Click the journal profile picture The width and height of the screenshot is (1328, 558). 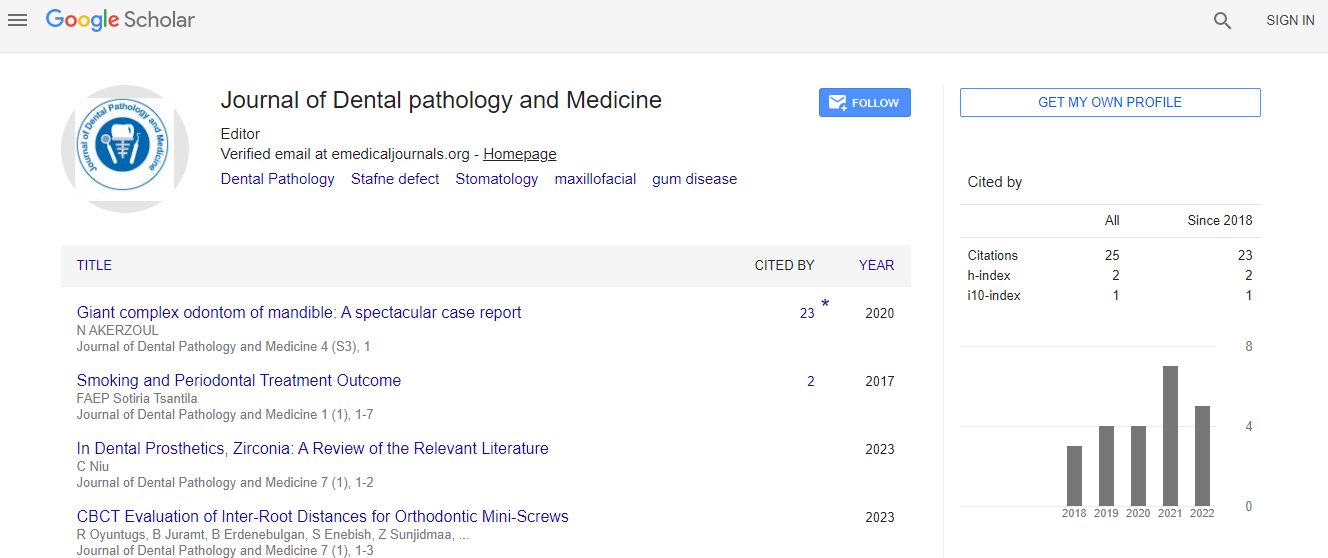[x=125, y=148]
